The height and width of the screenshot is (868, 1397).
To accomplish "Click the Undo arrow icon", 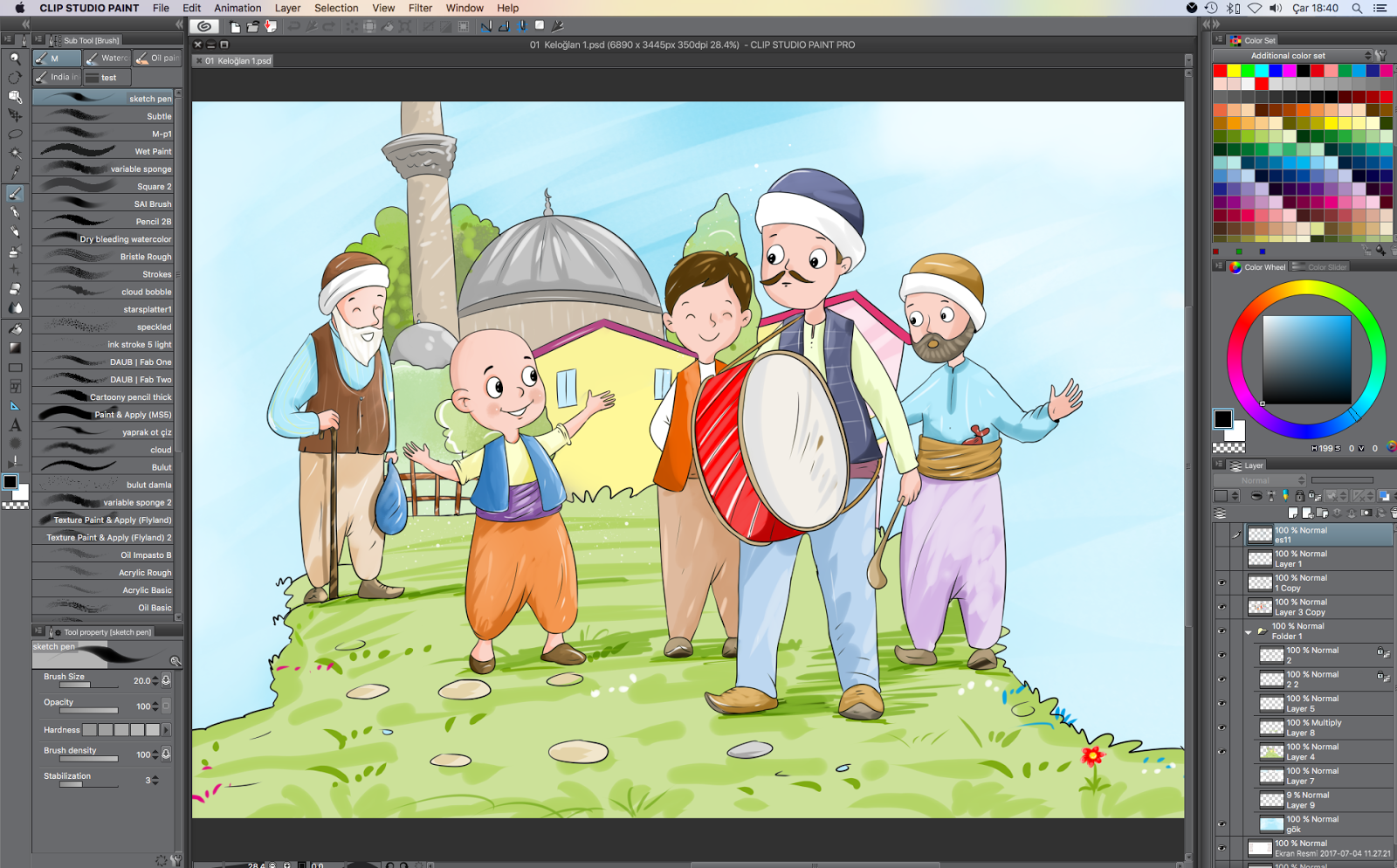I will click(x=294, y=26).
